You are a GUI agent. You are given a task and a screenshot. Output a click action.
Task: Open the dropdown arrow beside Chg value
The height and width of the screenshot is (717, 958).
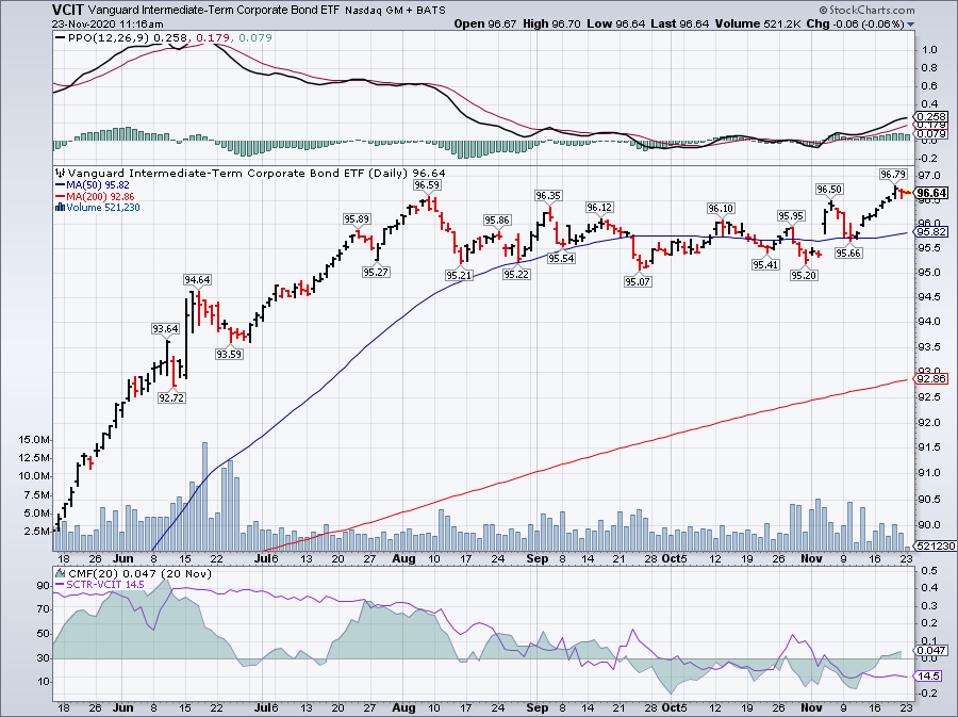(911, 25)
